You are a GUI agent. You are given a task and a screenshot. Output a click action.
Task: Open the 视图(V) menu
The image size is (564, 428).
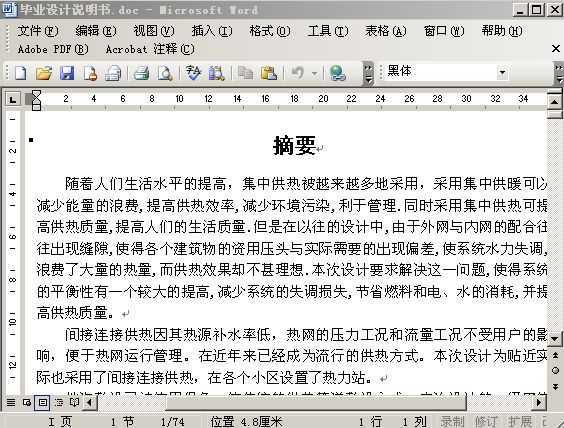[154, 31]
